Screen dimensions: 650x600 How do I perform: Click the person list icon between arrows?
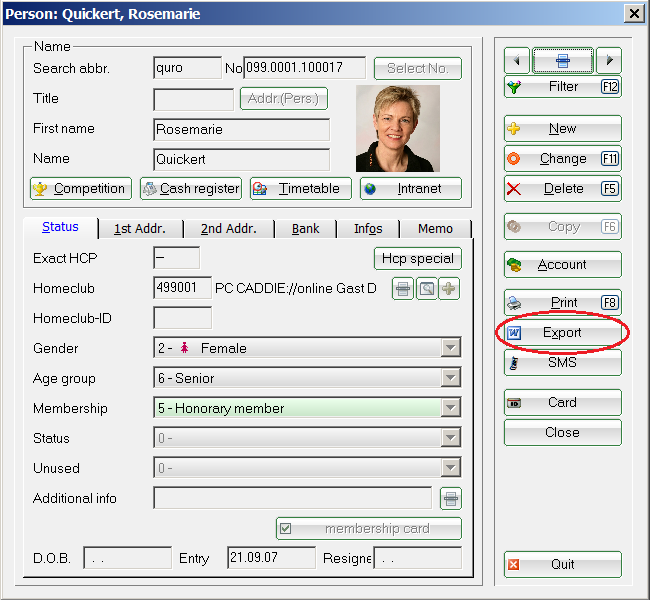563,60
